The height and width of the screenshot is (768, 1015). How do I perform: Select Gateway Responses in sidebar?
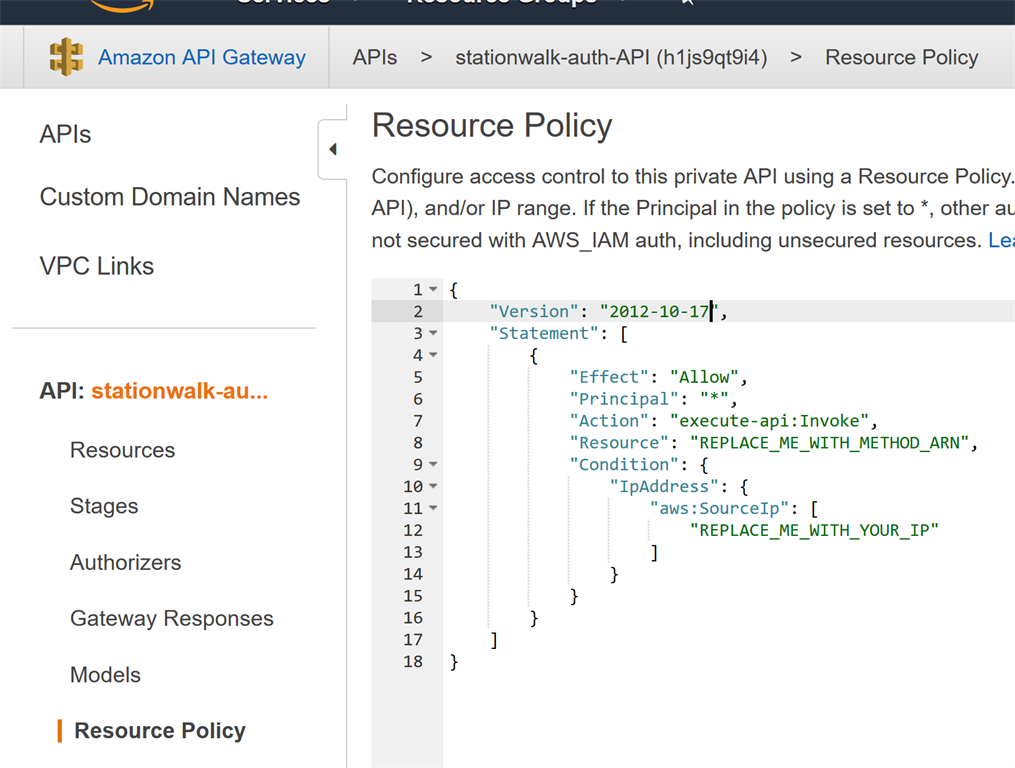coord(171,618)
